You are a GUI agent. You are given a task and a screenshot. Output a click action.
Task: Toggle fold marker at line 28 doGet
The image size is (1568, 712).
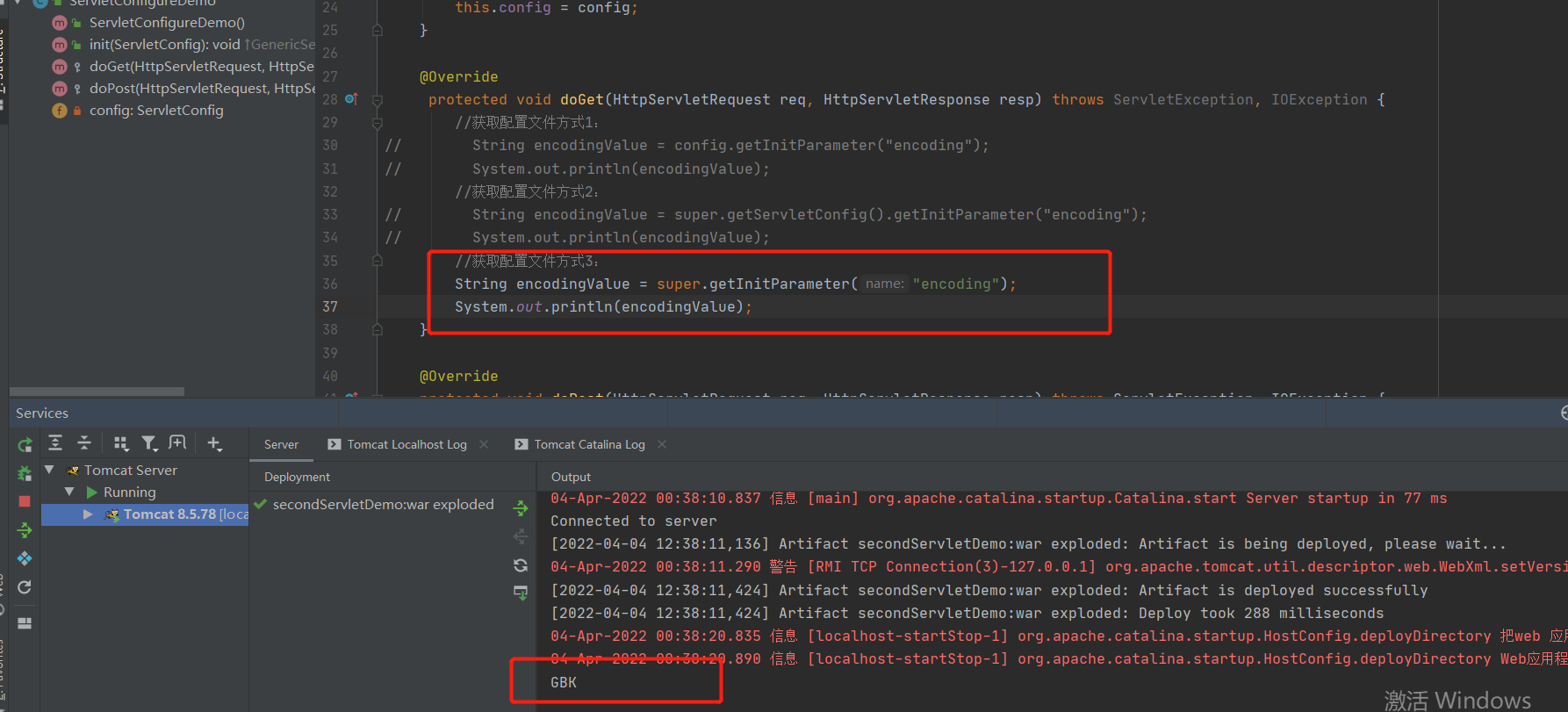[x=378, y=100]
